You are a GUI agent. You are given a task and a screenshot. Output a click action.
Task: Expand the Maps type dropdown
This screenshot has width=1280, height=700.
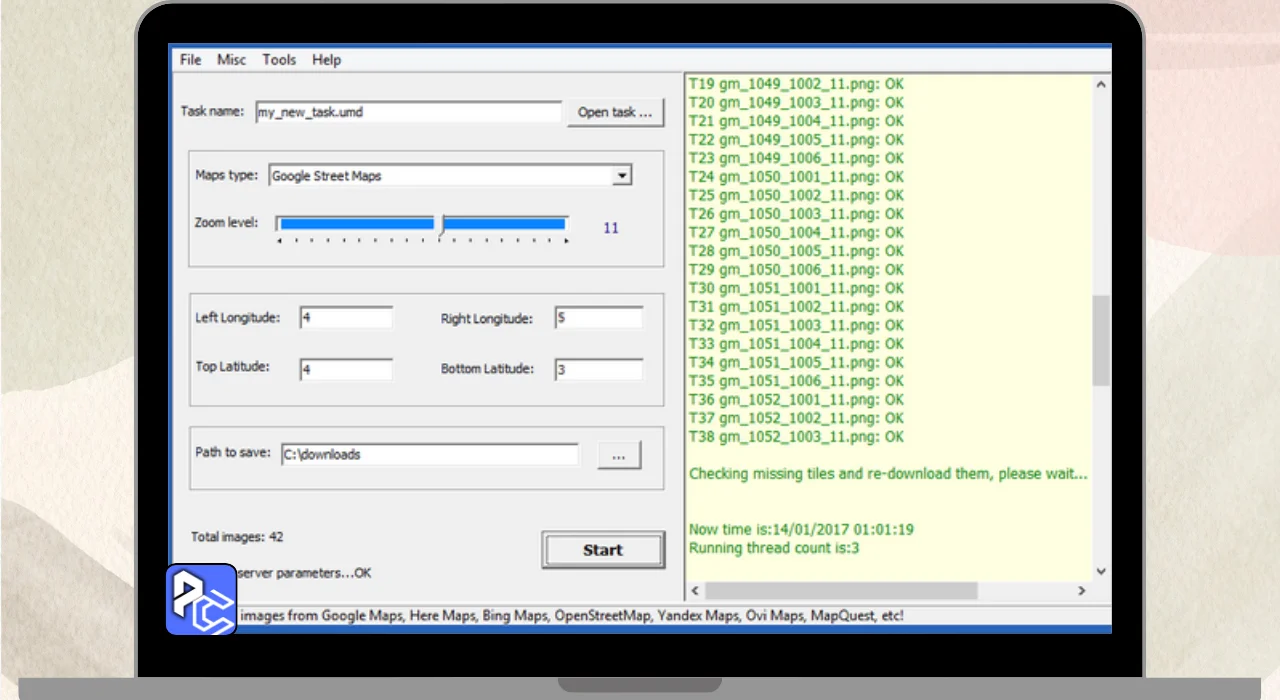tap(622, 176)
